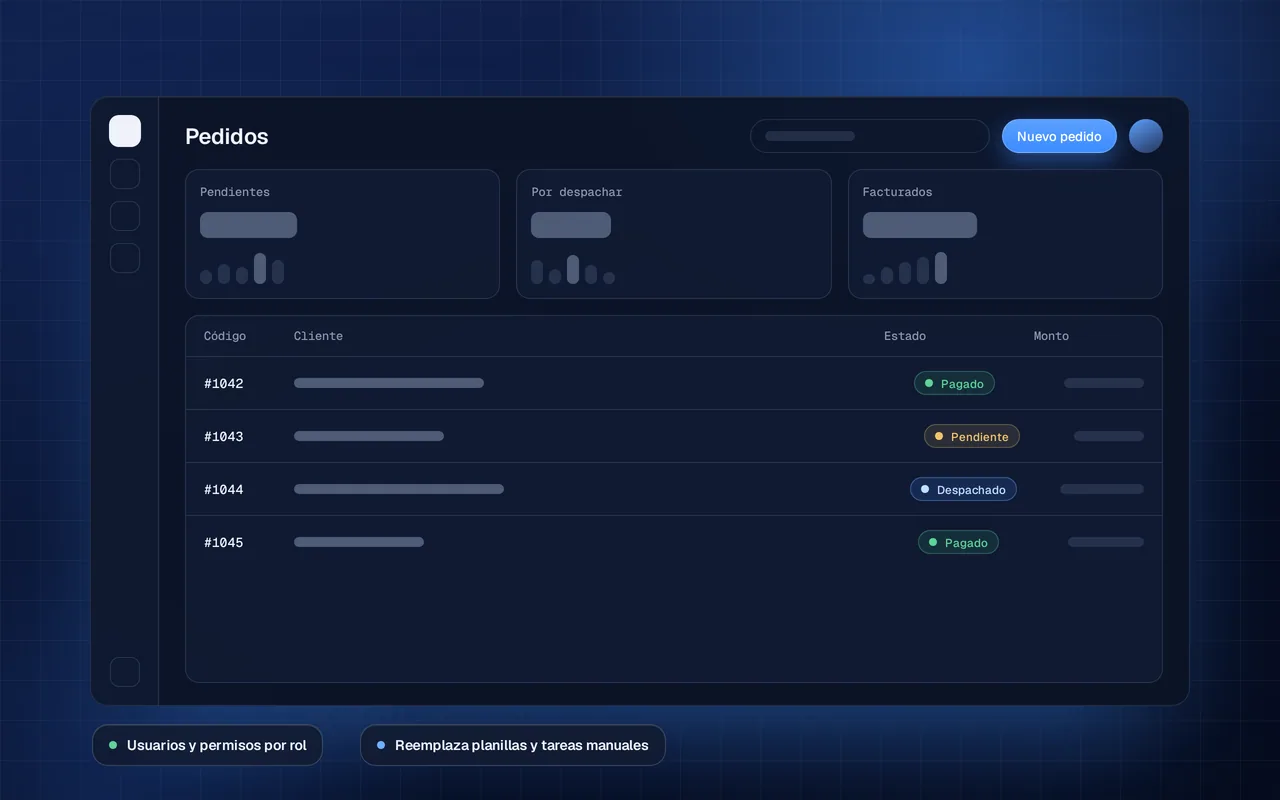Click the Usuarios y permisos por rol pill

coord(207,745)
